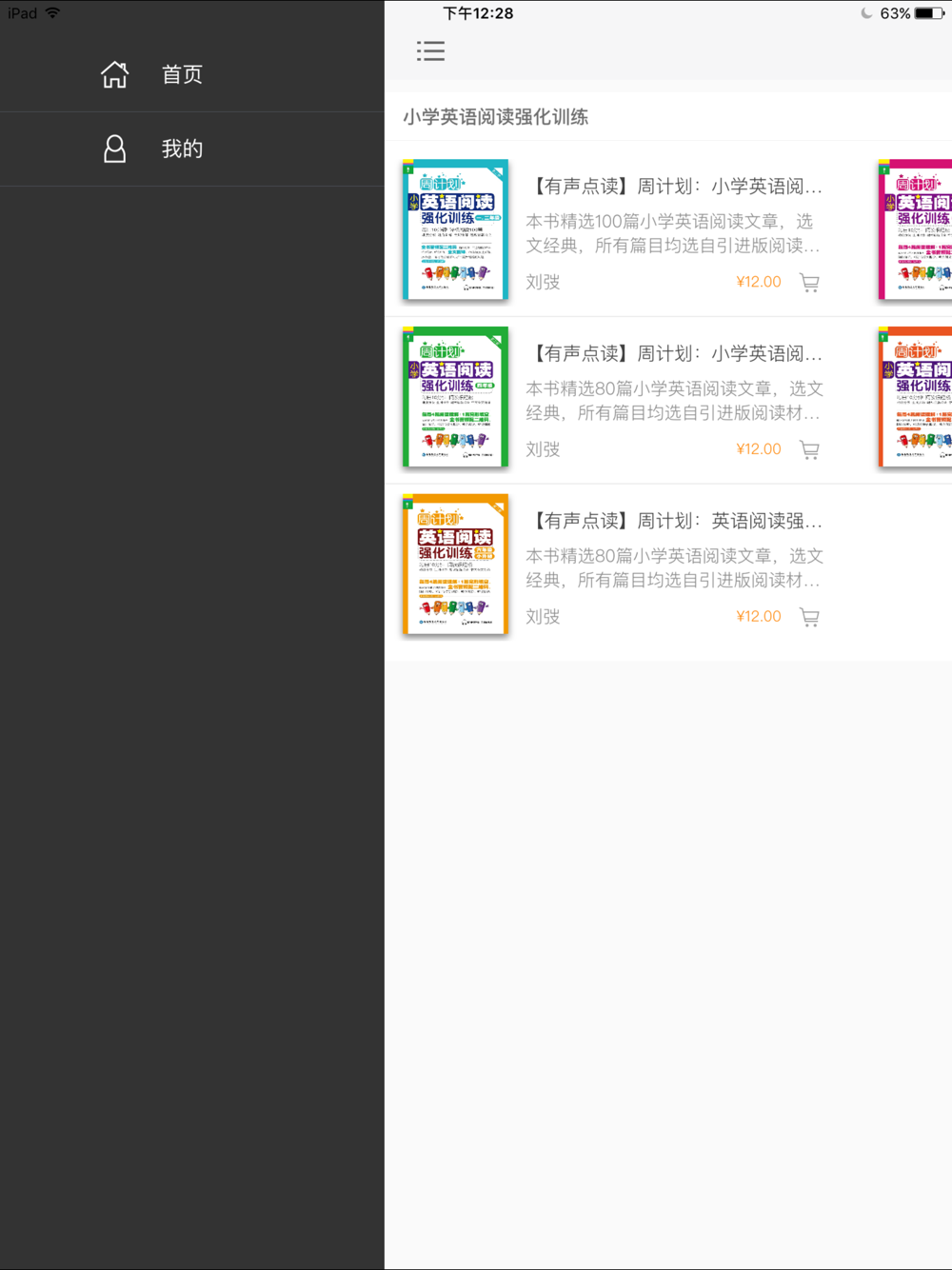Open the blue-cover book thumbnail
Image resolution: width=952 pixels, height=1270 pixels.
tap(456, 229)
